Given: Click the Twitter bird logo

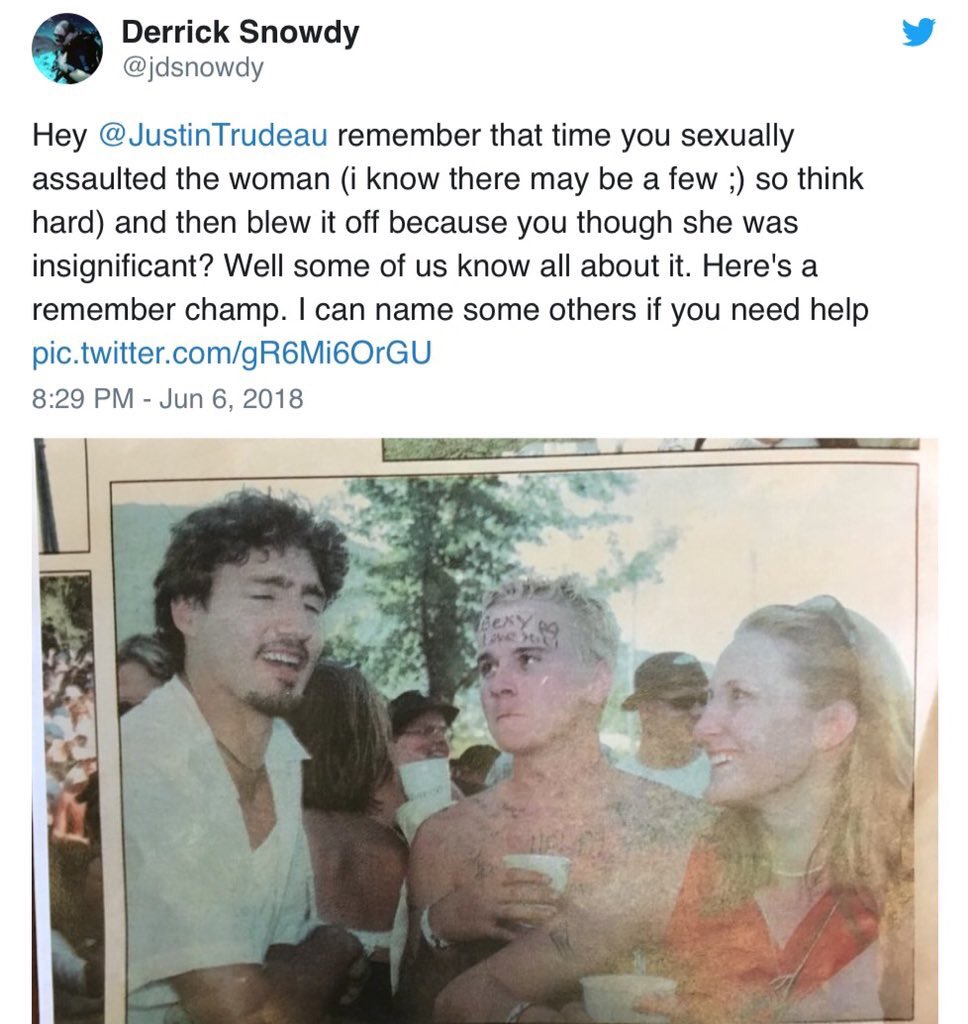Looking at the screenshot, I should click(x=918, y=33).
